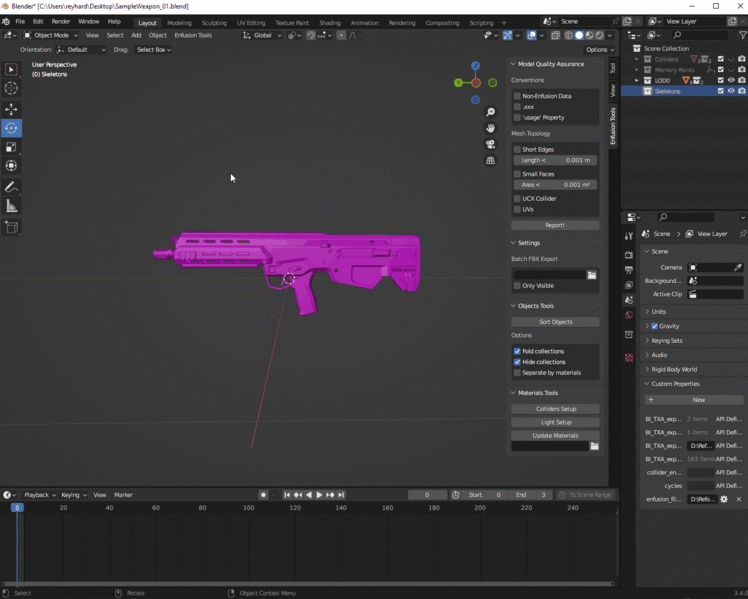748x599 pixels.
Task: Uncheck the Fold collections option
Action: [x=517, y=351]
